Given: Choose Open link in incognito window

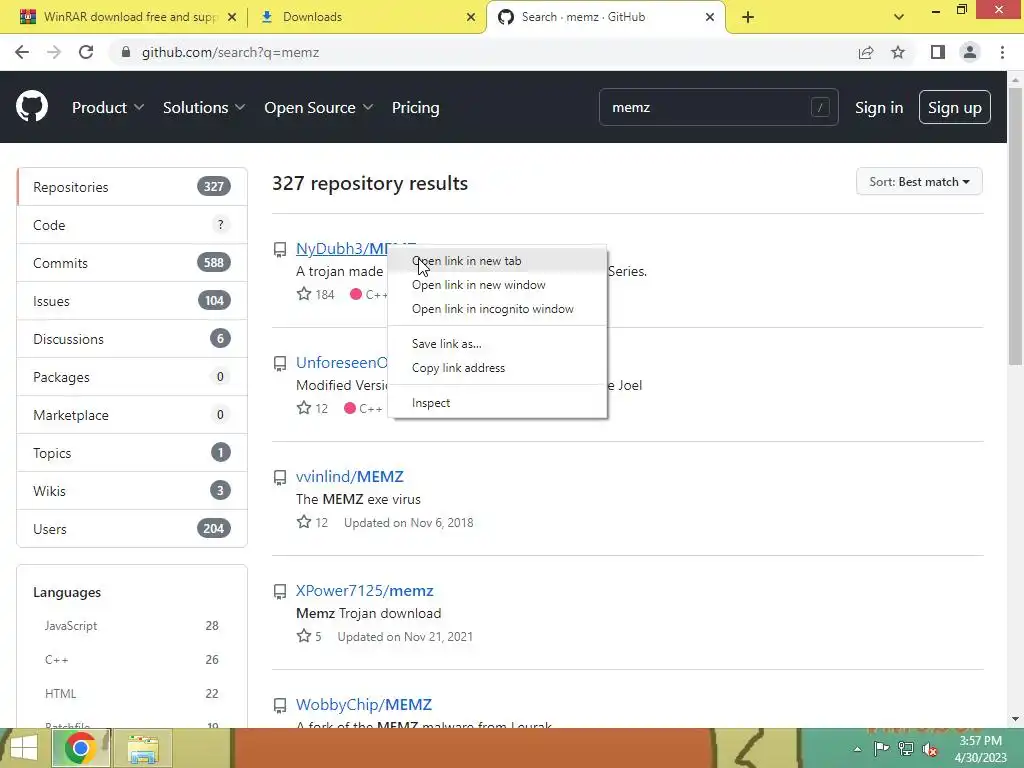Looking at the screenshot, I should pos(497,309).
